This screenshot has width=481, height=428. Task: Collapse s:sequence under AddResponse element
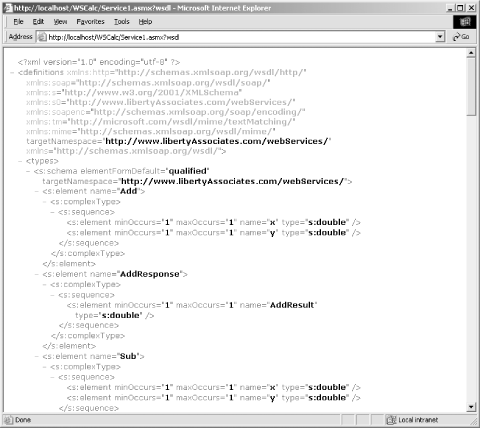click(x=53, y=295)
